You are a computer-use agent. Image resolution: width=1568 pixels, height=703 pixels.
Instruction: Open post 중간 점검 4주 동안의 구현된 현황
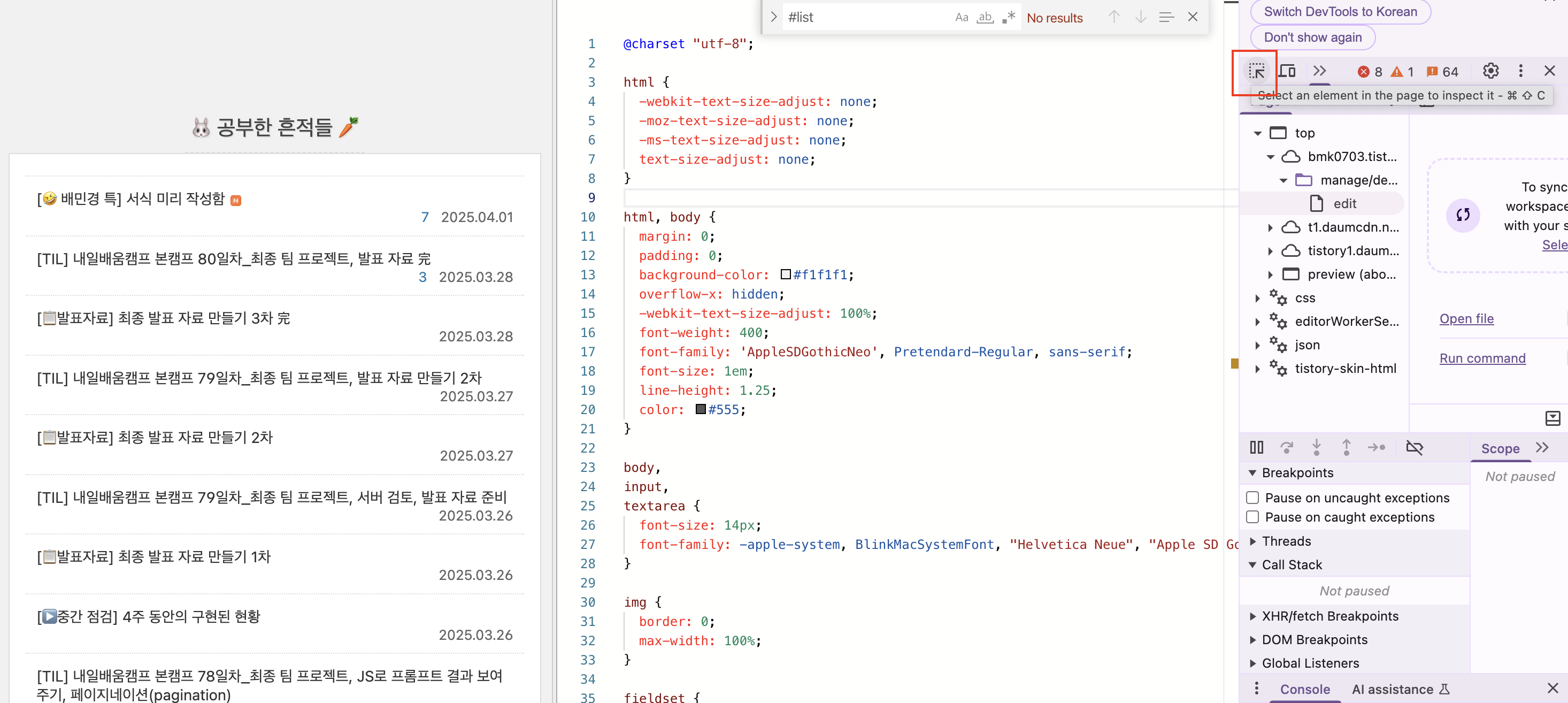[149, 616]
